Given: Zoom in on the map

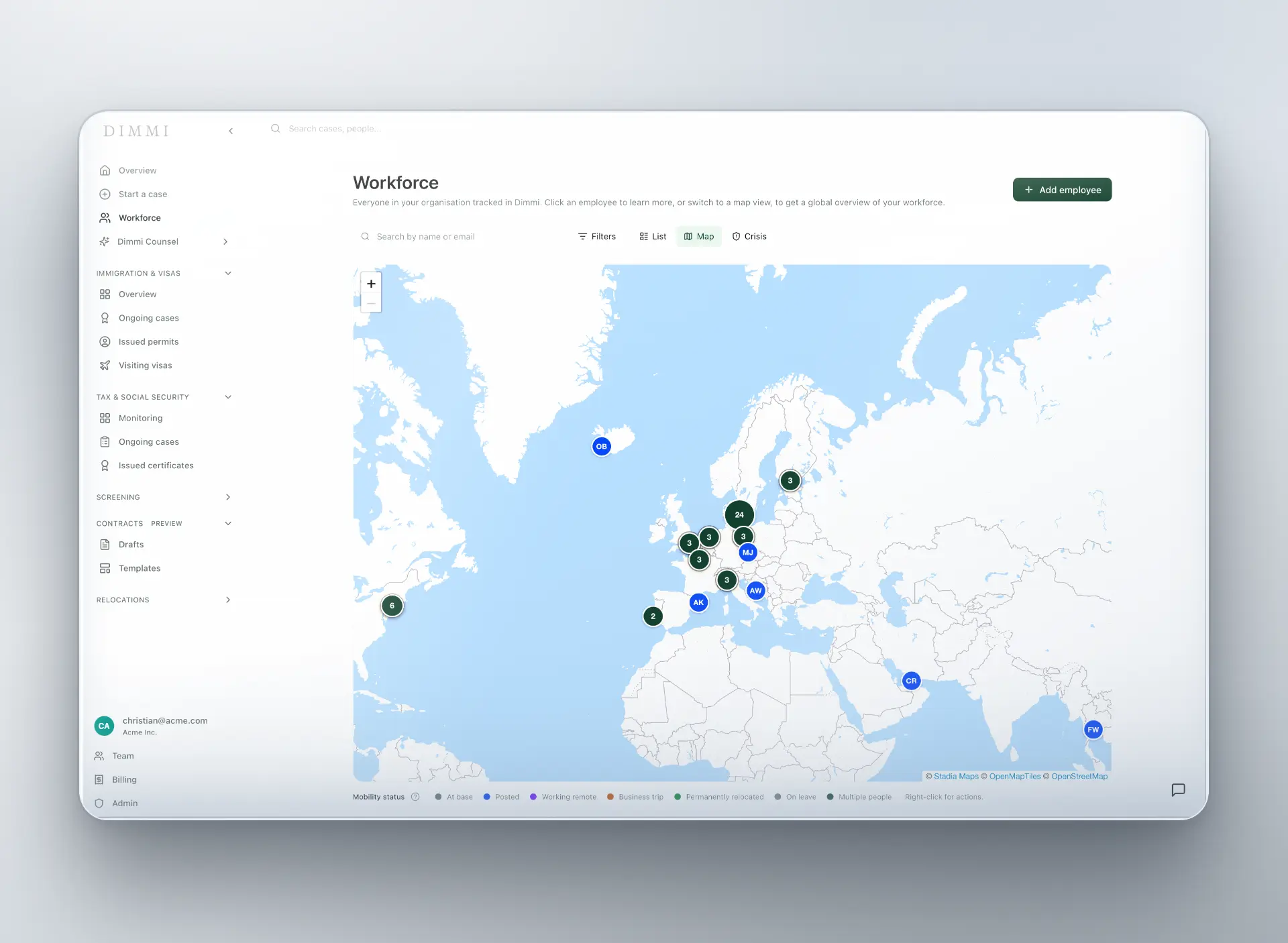Looking at the screenshot, I should coord(371,283).
